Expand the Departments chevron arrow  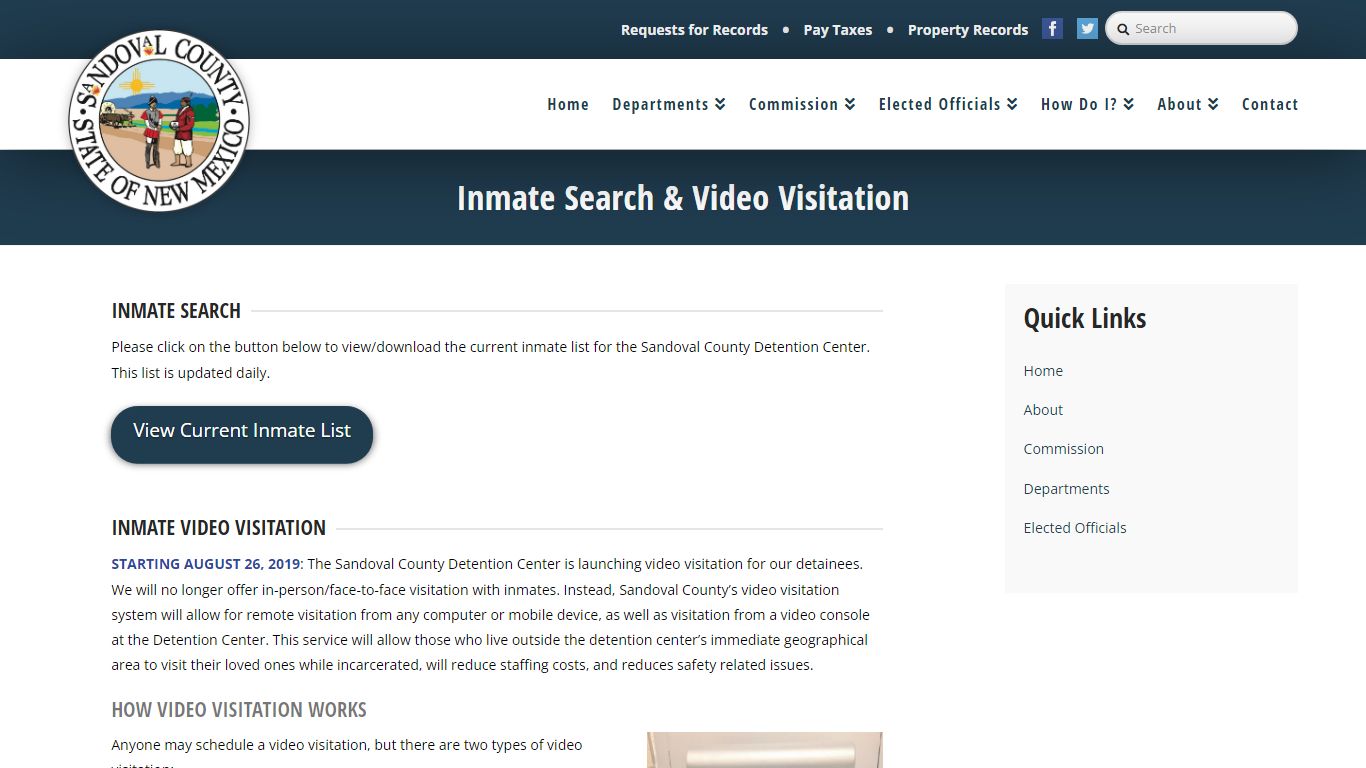pos(720,104)
